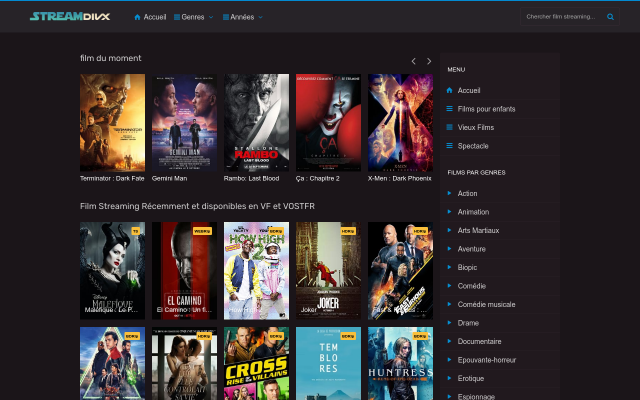Click arrow icon beside Erotique genre
The width and height of the screenshot is (640, 400).
[x=449, y=378]
